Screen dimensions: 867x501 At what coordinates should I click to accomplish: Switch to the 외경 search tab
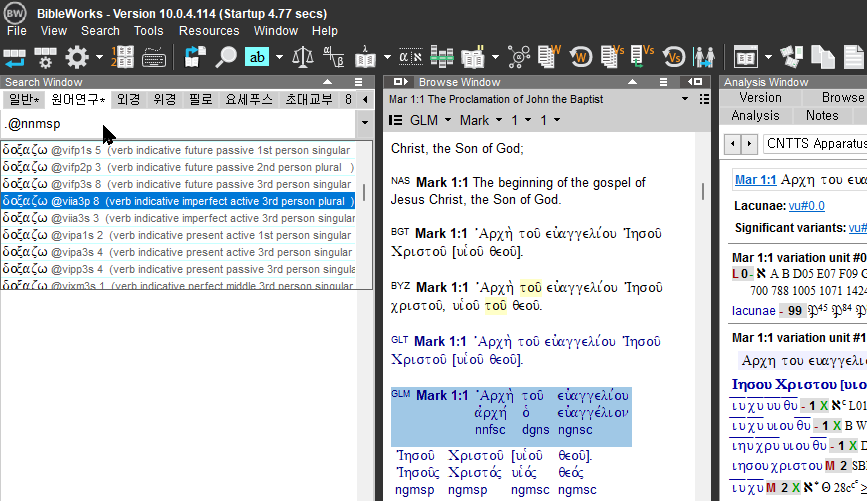pyautogui.click(x=128, y=100)
